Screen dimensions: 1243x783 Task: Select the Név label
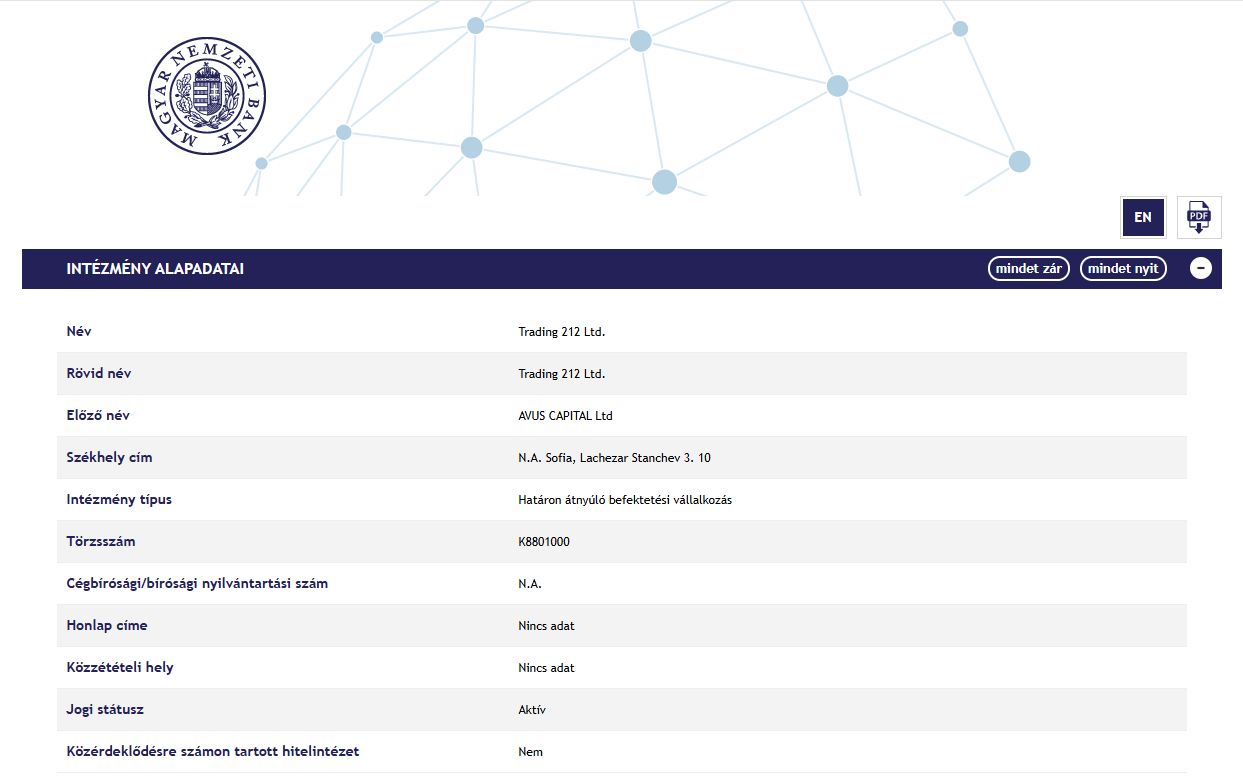tap(79, 331)
